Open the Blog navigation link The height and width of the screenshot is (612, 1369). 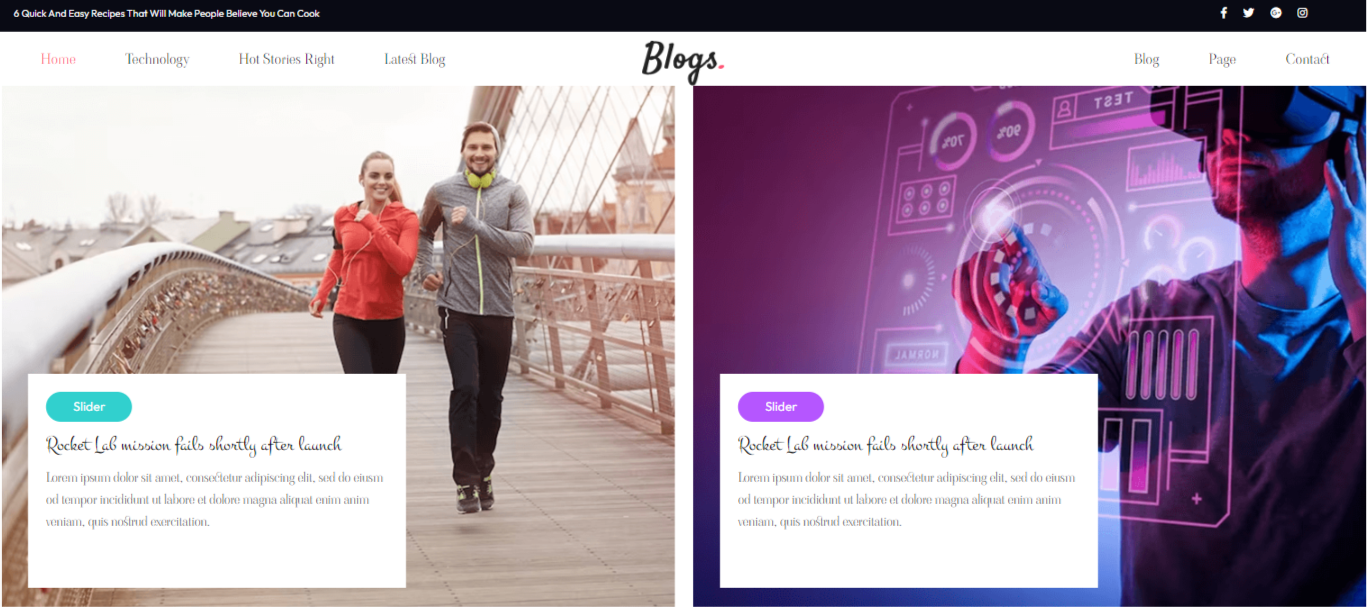[x=1147, y=59]
